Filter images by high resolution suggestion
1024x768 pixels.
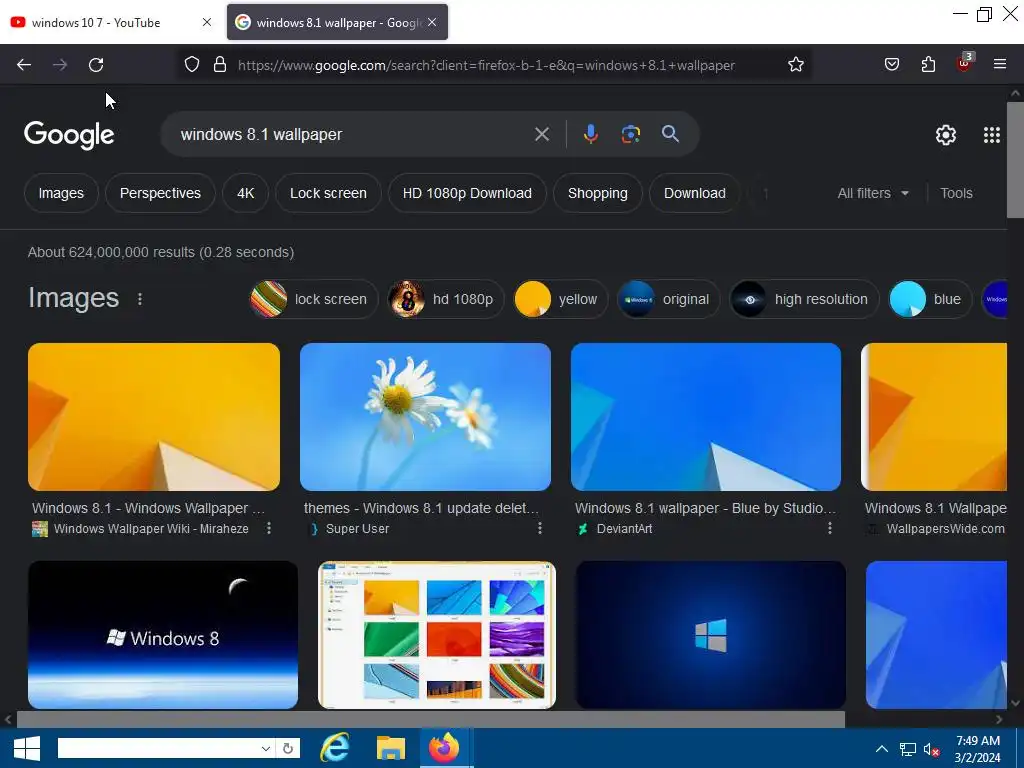pos(804,299)
